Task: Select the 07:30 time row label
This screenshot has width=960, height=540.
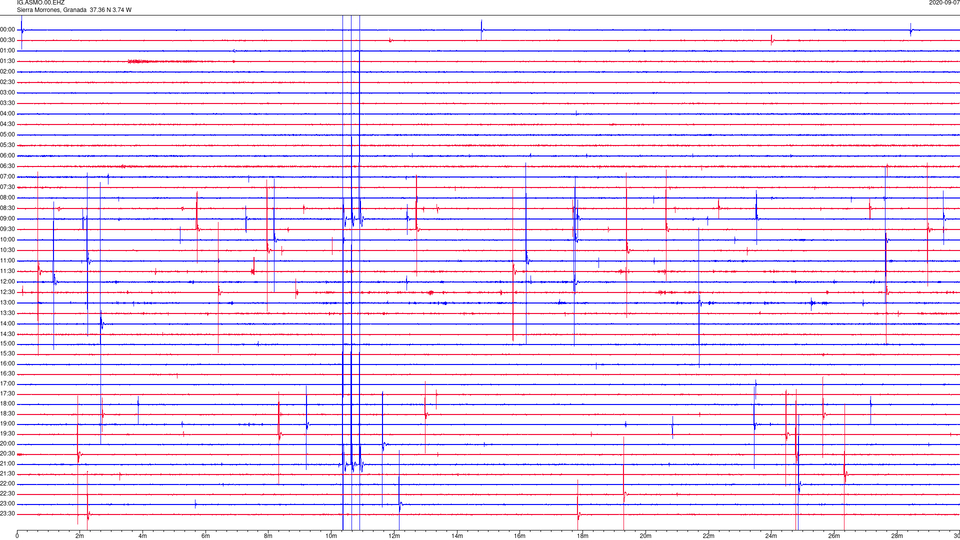Action: point(8,187)
